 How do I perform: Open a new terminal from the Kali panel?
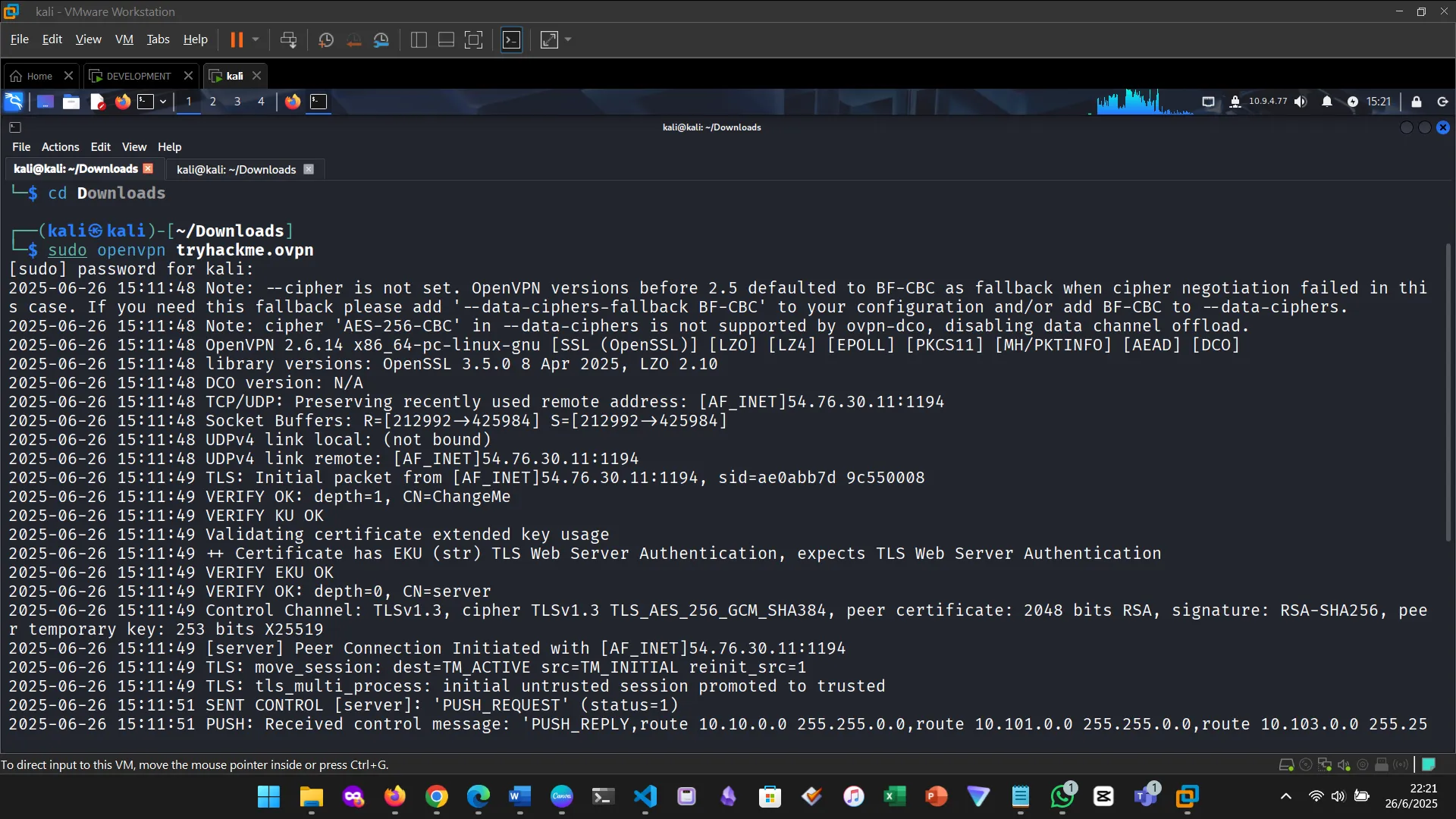tap(146, 101)
